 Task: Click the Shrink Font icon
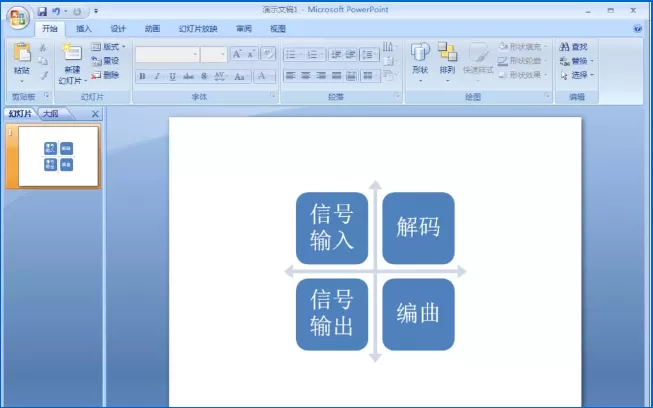point(251,54)
